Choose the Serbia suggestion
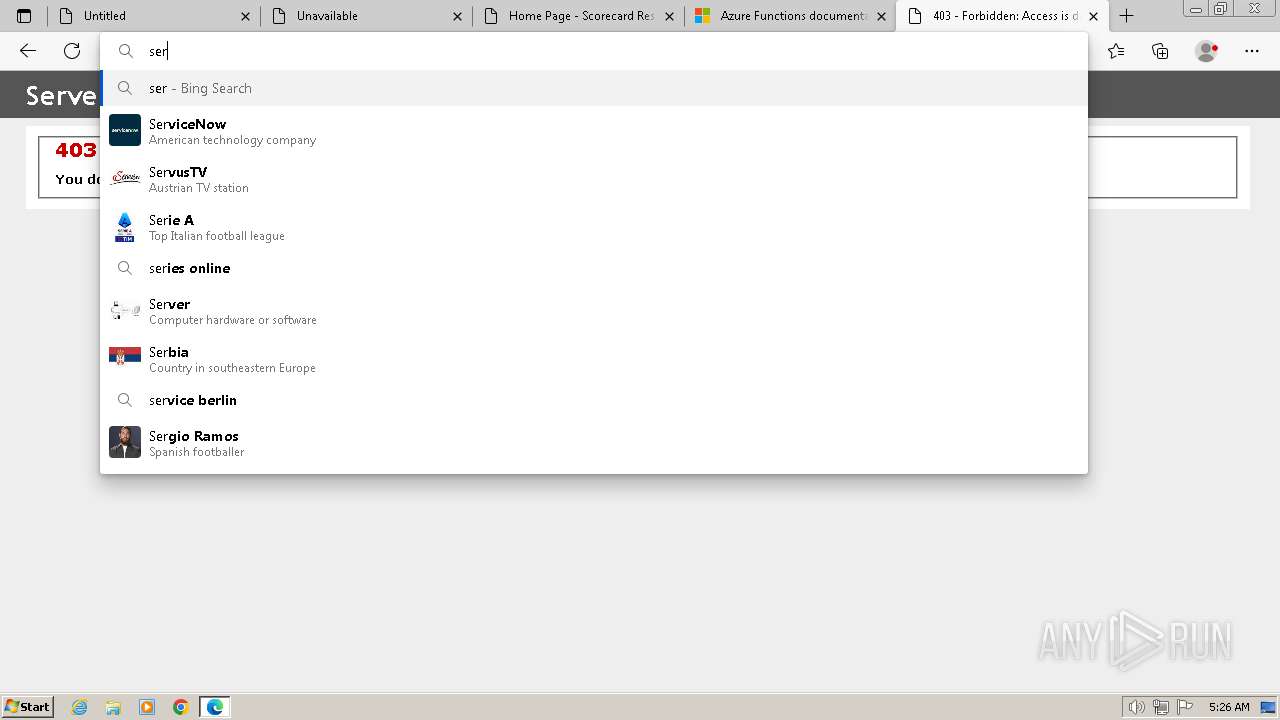This screenshot has height=720, width=1280. coord(594,359)
